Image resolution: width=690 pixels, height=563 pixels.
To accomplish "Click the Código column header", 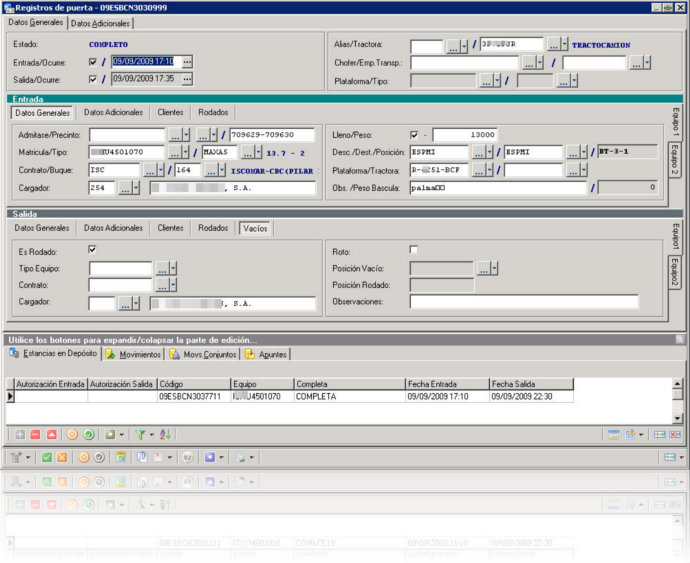I will click(x=194, y=384).
